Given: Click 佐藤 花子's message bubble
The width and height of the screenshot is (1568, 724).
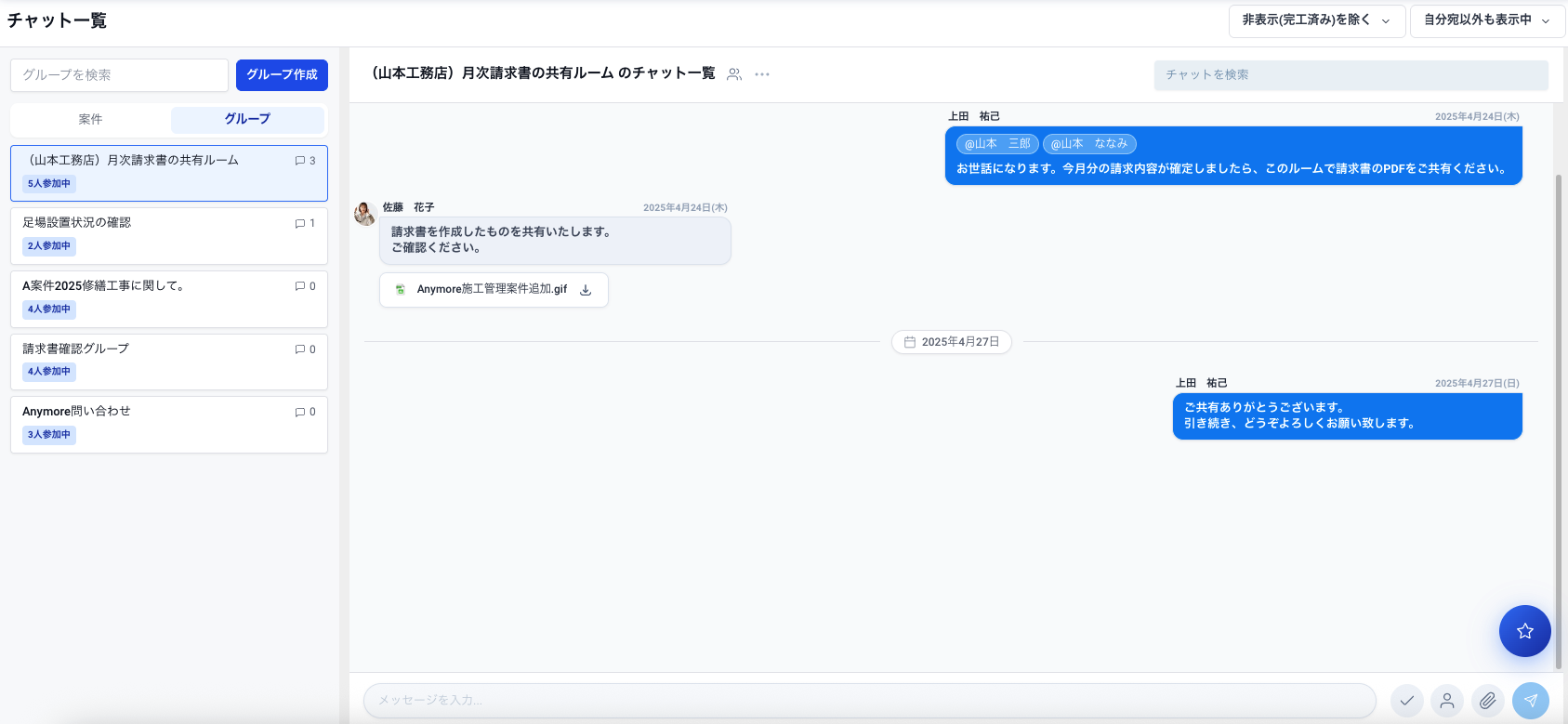Looking at the screenshot, I should click(555, 241).
